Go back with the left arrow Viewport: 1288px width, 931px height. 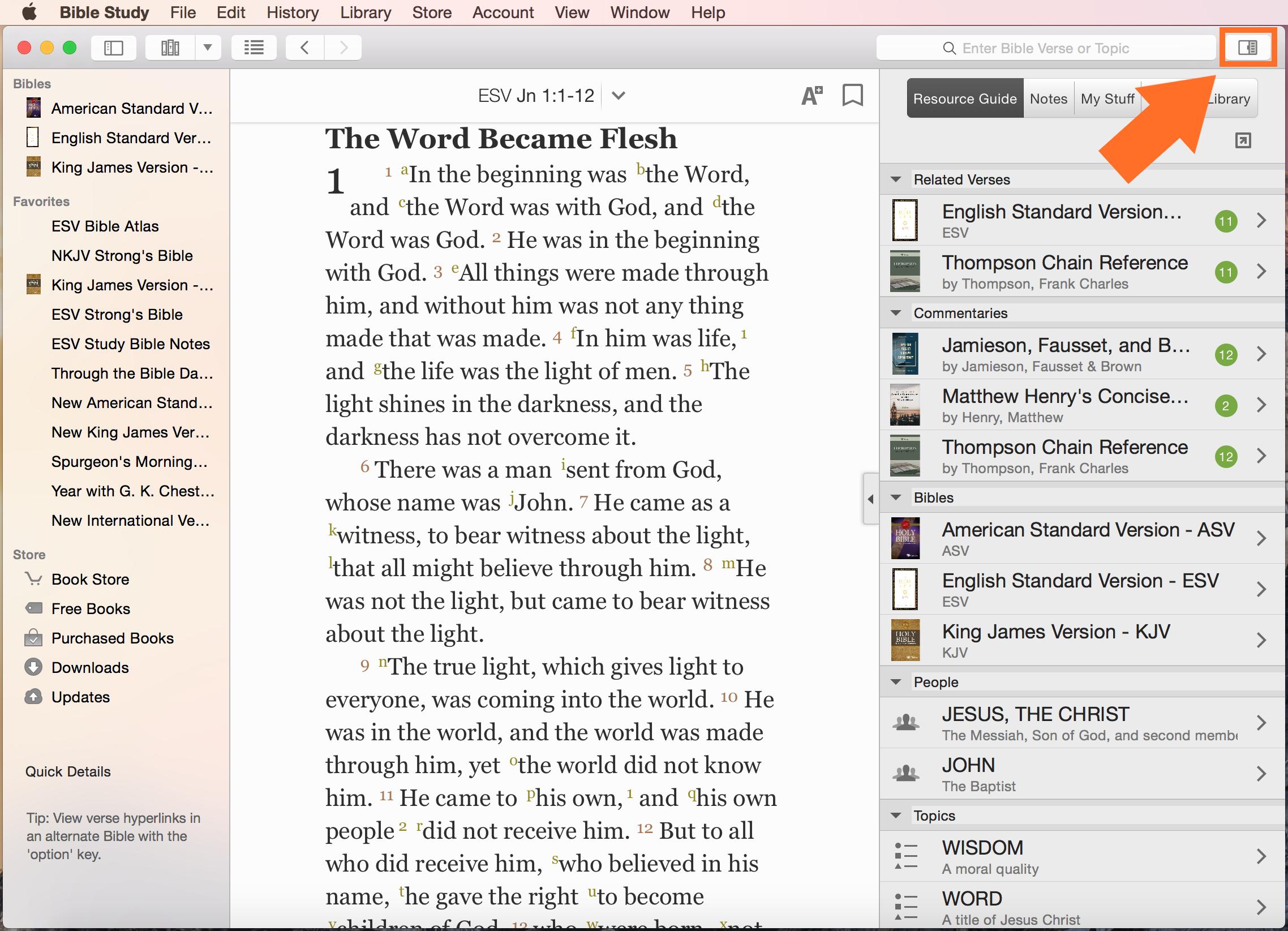(x=305, y=48)
